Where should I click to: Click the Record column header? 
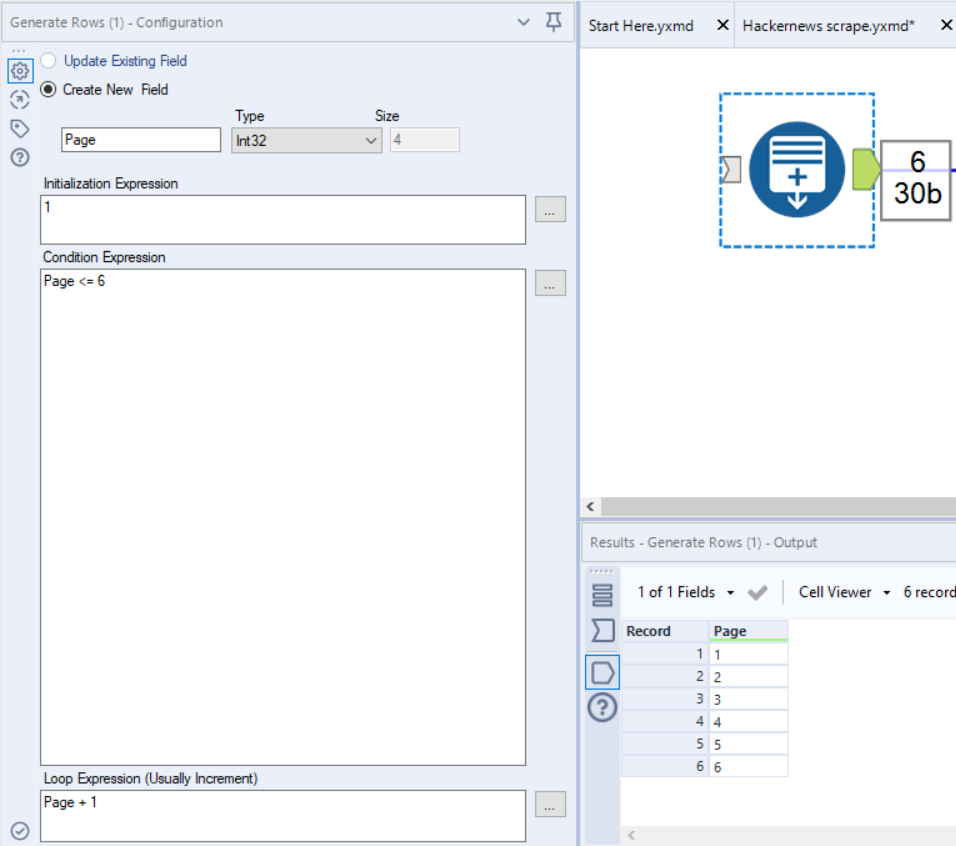click(x=665, y=631)
